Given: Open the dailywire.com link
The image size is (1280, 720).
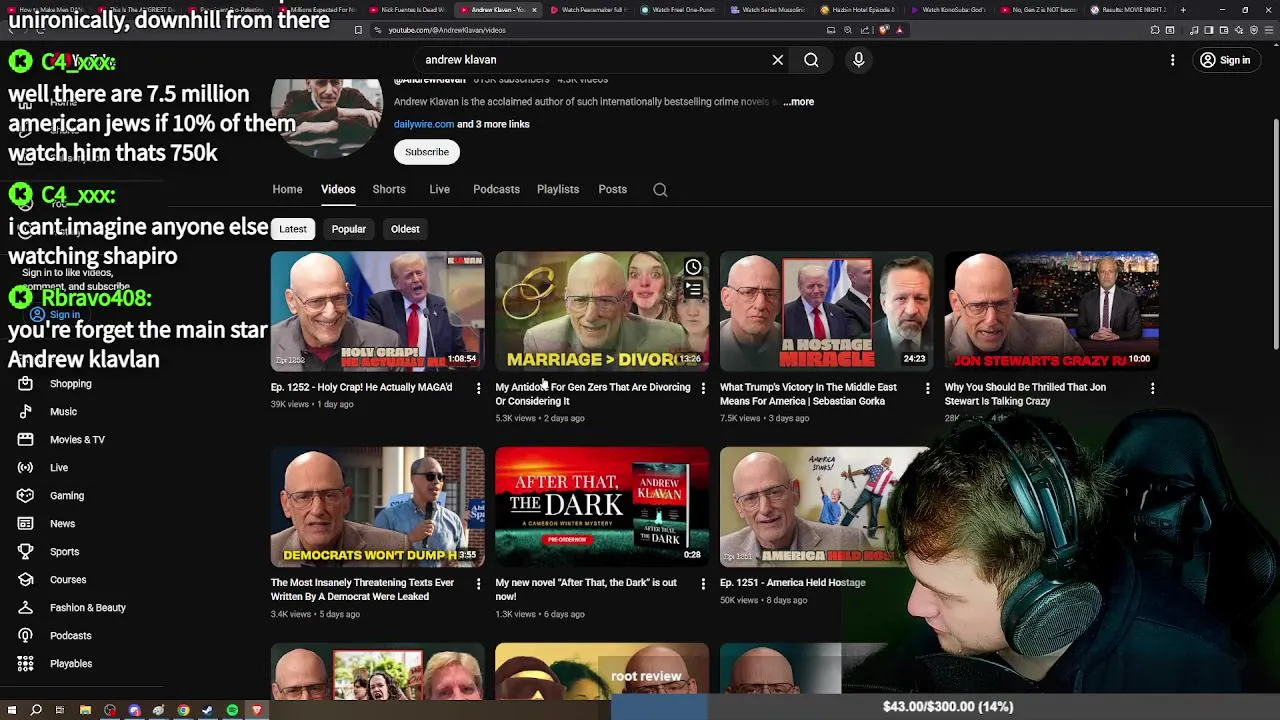Looking at the screenshot, I should pos(423,124).
